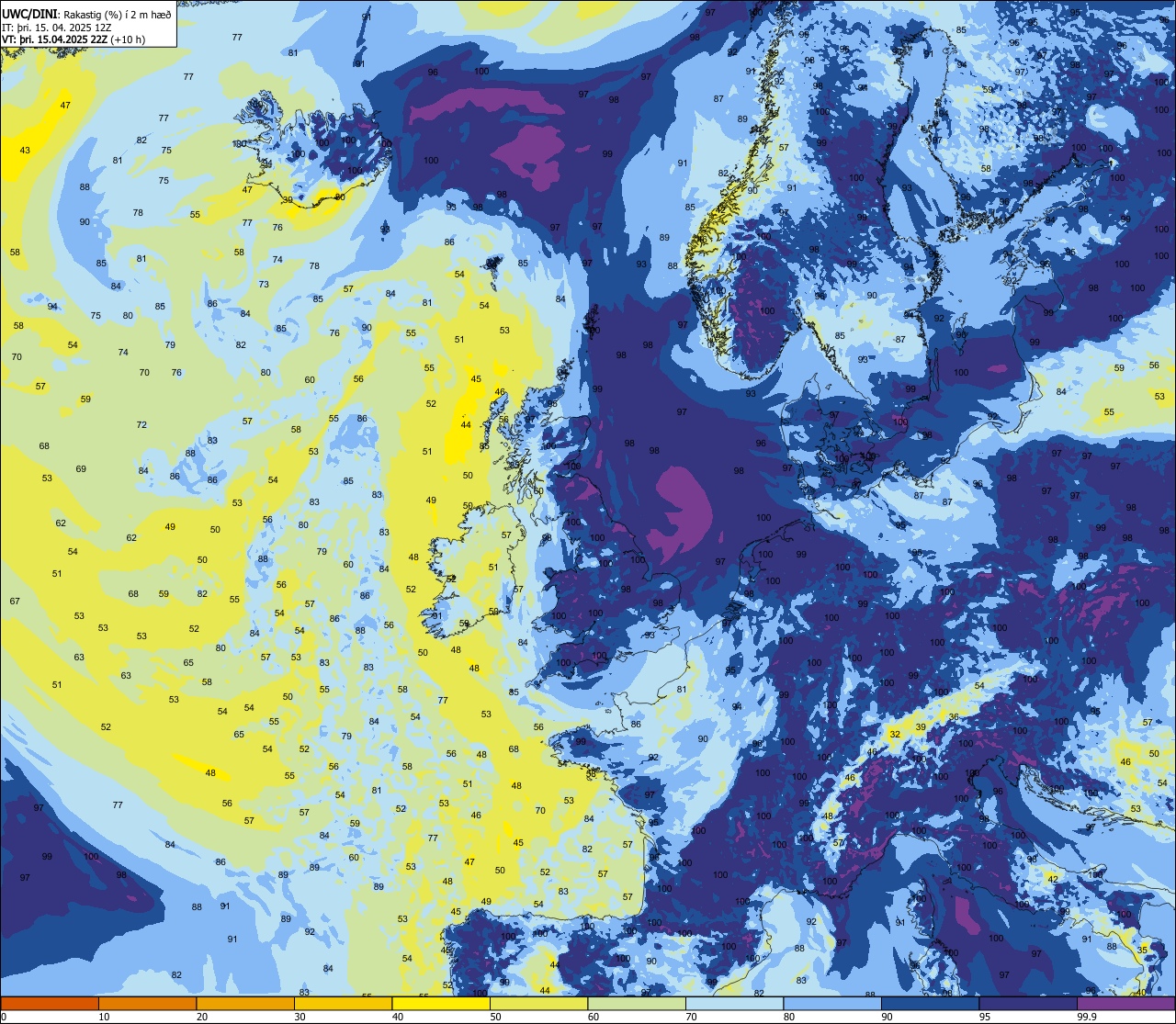This screenshot has width=1176, height=1024.
Task: Pick the dark blue 90–95 legend swatch
Action: 930,1003
